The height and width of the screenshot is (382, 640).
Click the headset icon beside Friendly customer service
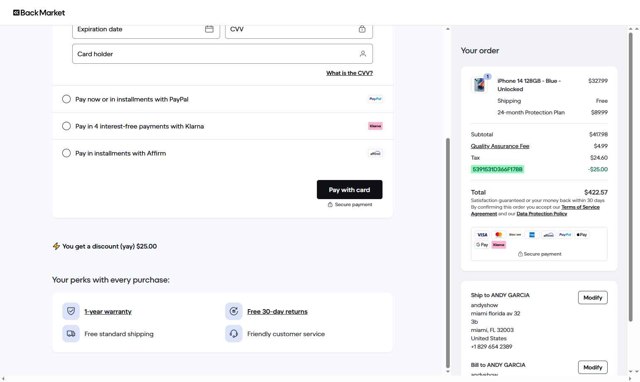[x=234, y=334]
